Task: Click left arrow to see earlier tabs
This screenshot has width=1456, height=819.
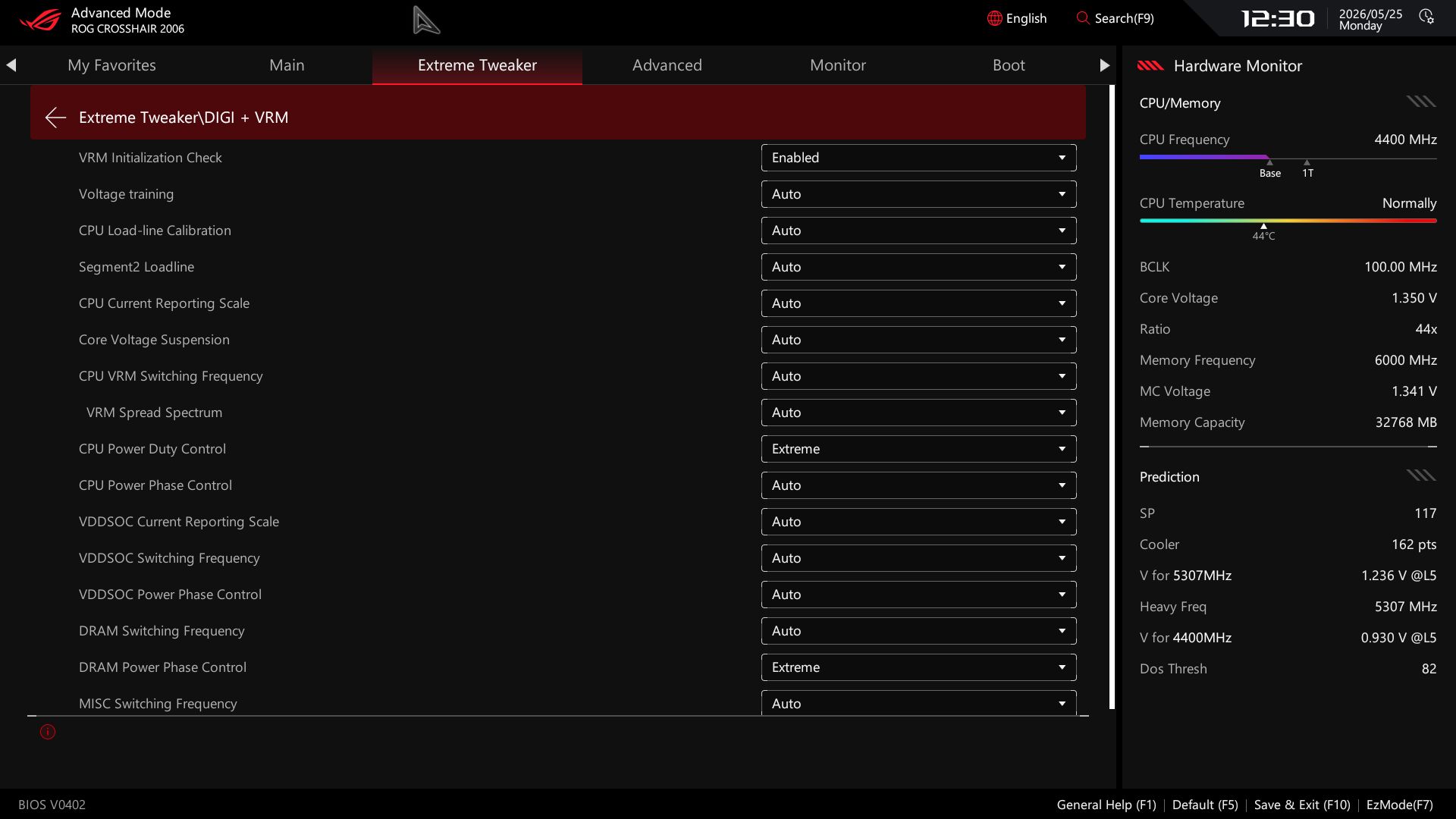Action: pos(11,65)
